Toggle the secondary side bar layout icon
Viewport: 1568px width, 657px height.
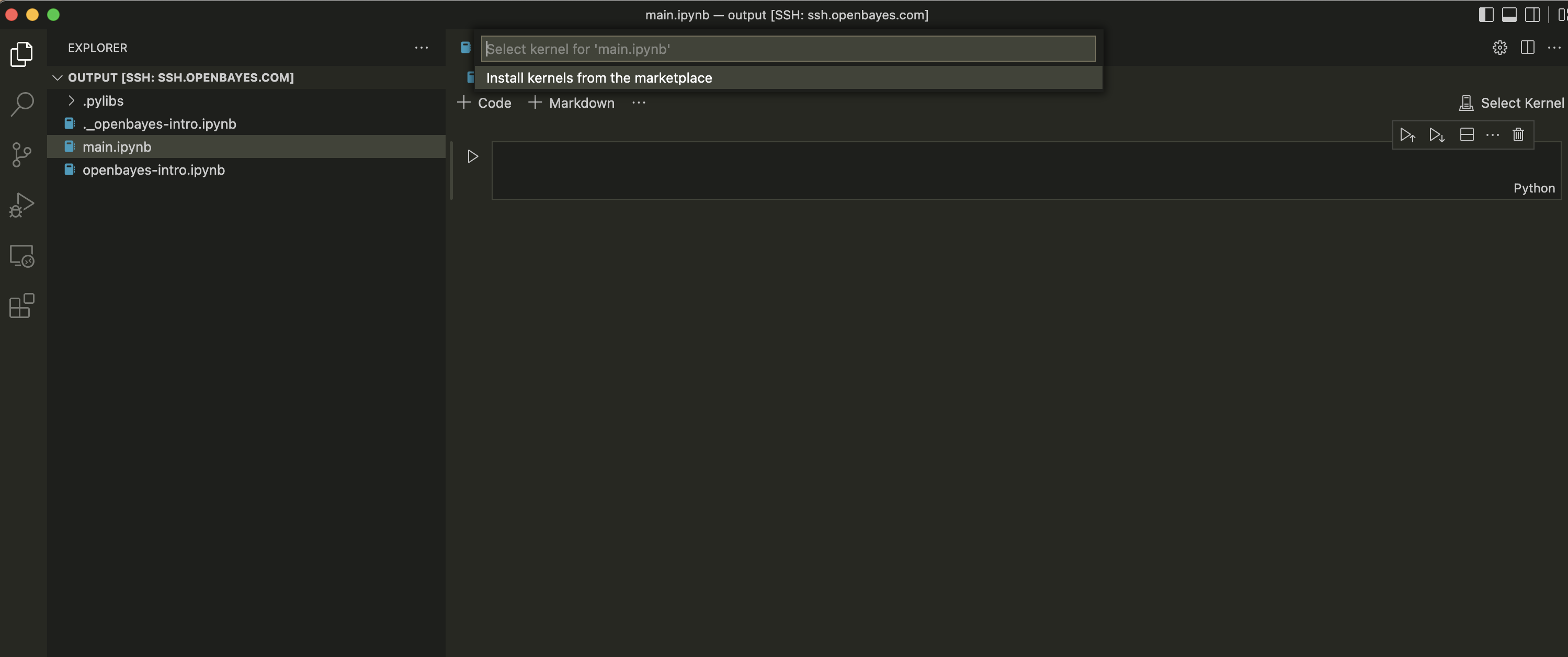point(1532,15)
